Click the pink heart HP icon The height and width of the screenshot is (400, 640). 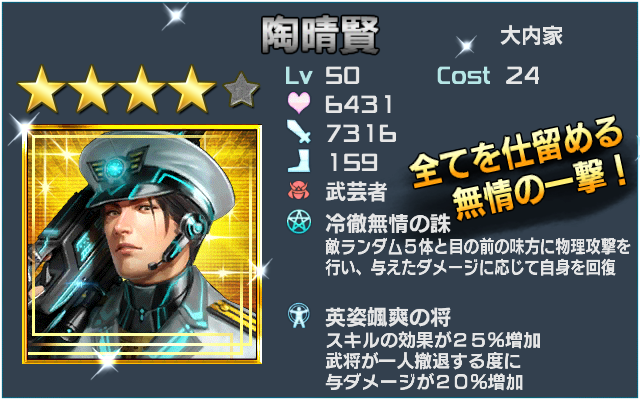[x=299, y=103]
